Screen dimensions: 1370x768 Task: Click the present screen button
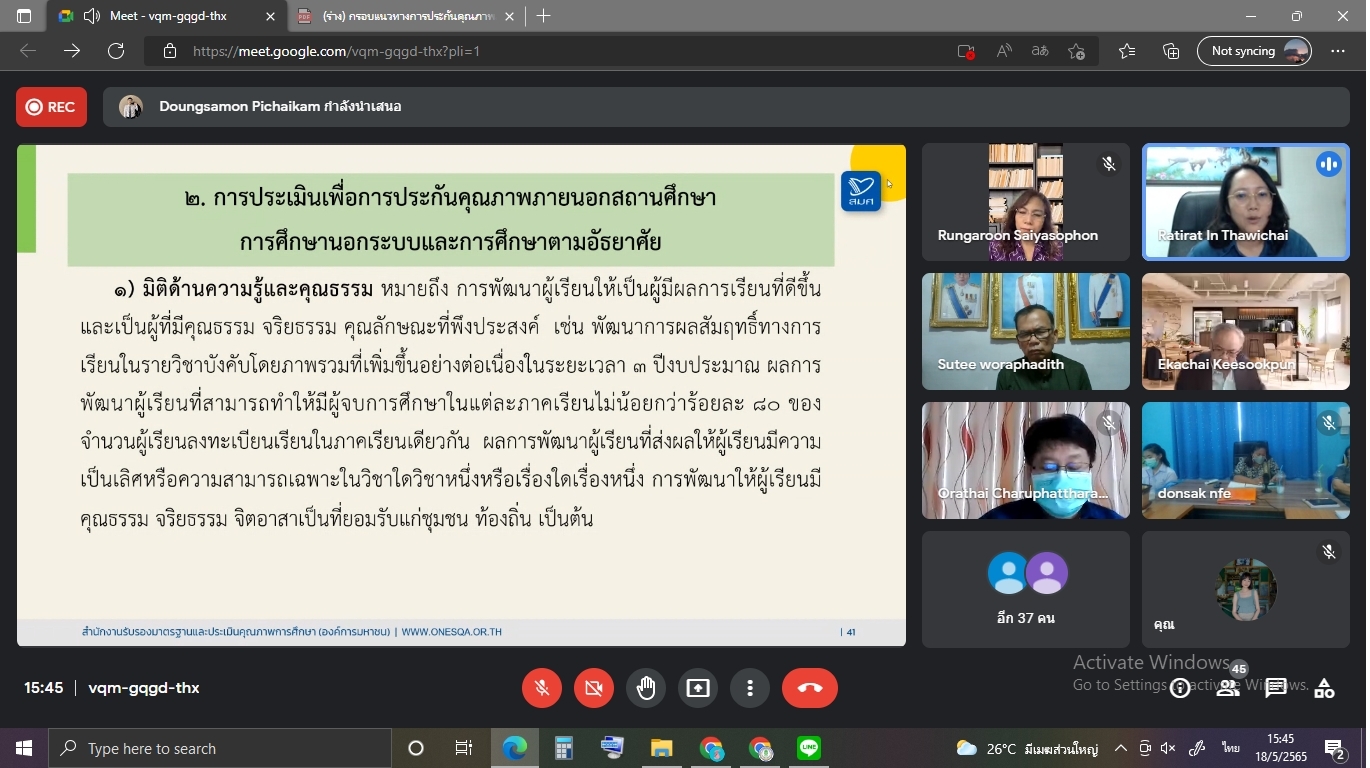click(x=698, y=688)
